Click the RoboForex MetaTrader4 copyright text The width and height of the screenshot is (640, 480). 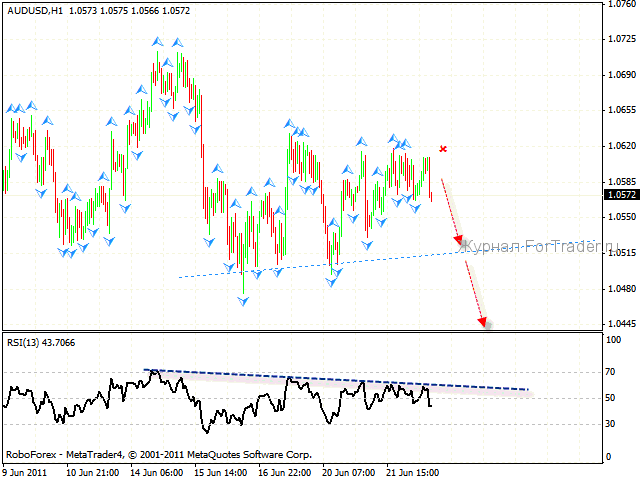(x=159, y=455)
